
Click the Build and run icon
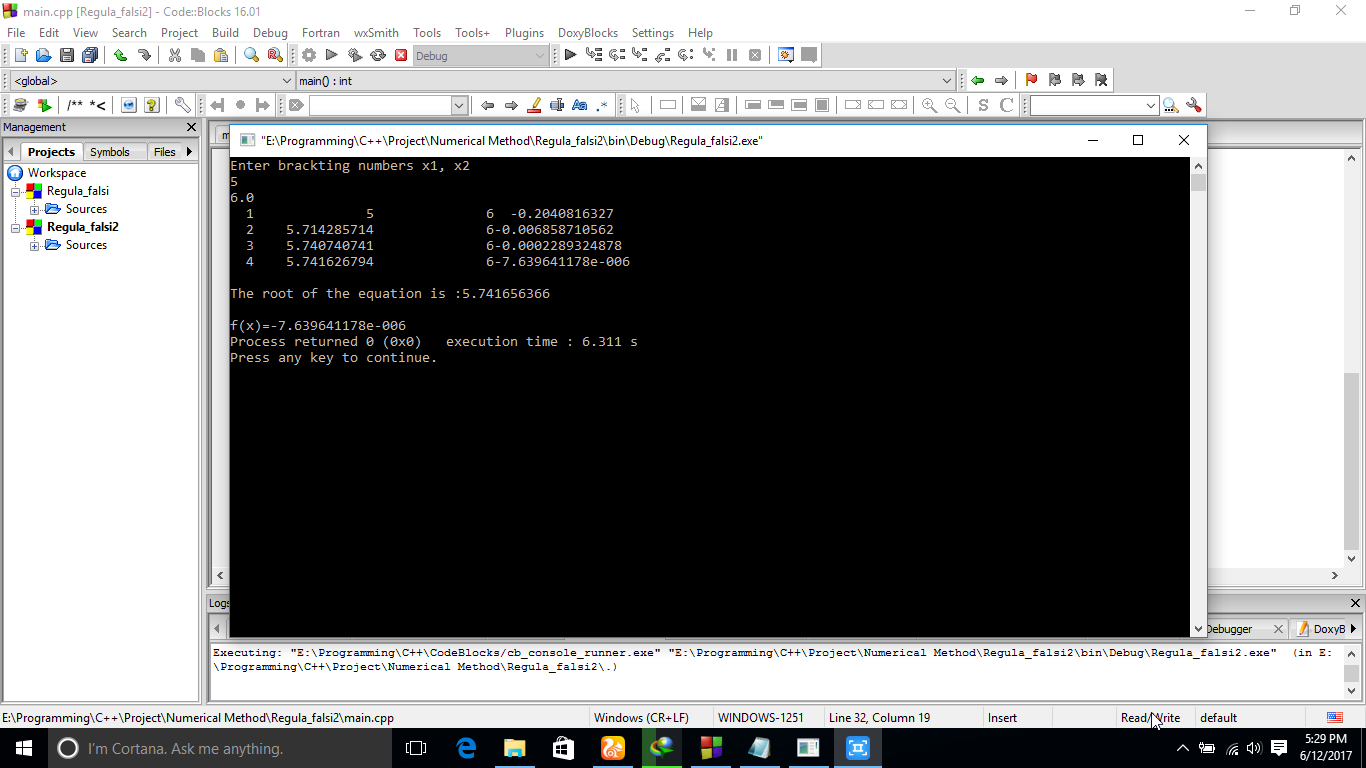click(355, 56)
